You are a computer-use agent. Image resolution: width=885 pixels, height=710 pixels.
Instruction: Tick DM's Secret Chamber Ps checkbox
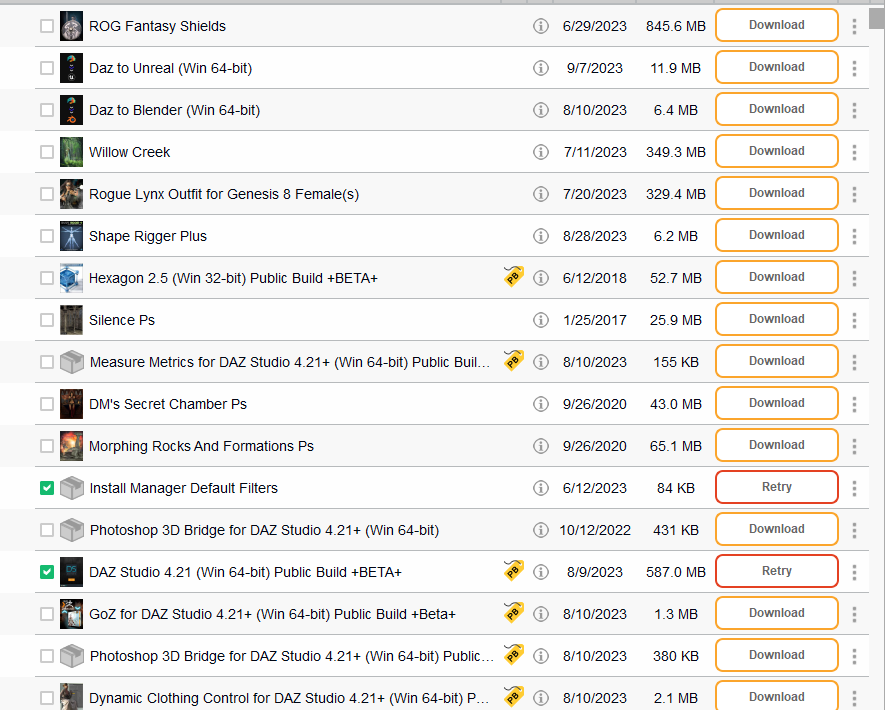[47, 404]
